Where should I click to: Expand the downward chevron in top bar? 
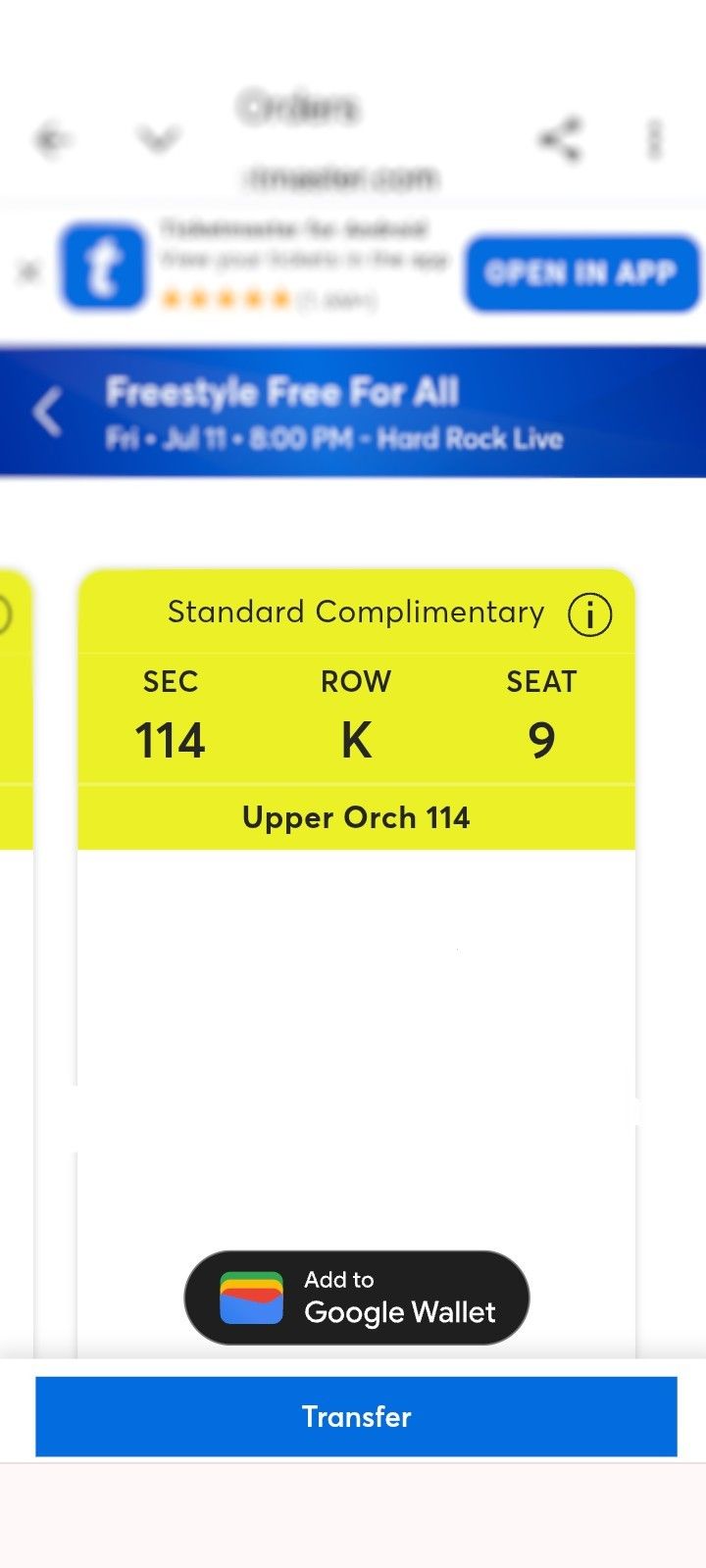point(159,140)
